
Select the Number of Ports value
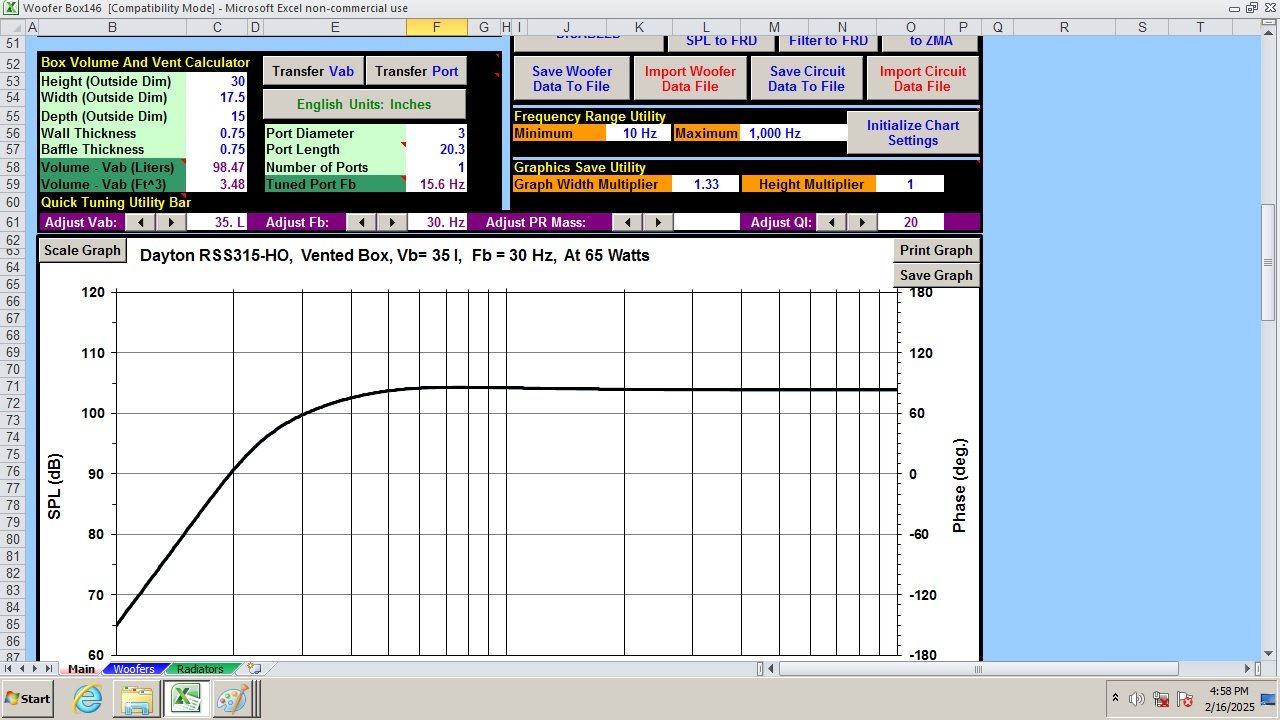click(437, 167)
